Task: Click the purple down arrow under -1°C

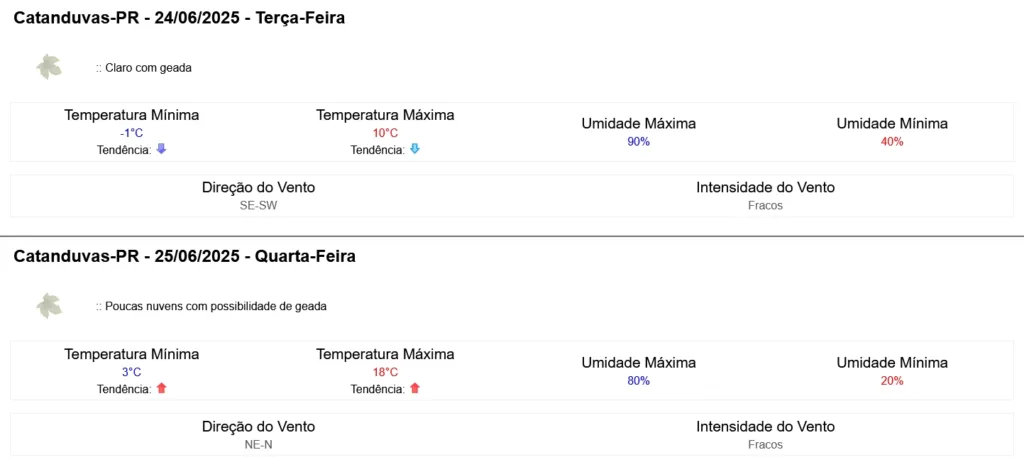Action: pyautogui.click(x=161, y=149)
